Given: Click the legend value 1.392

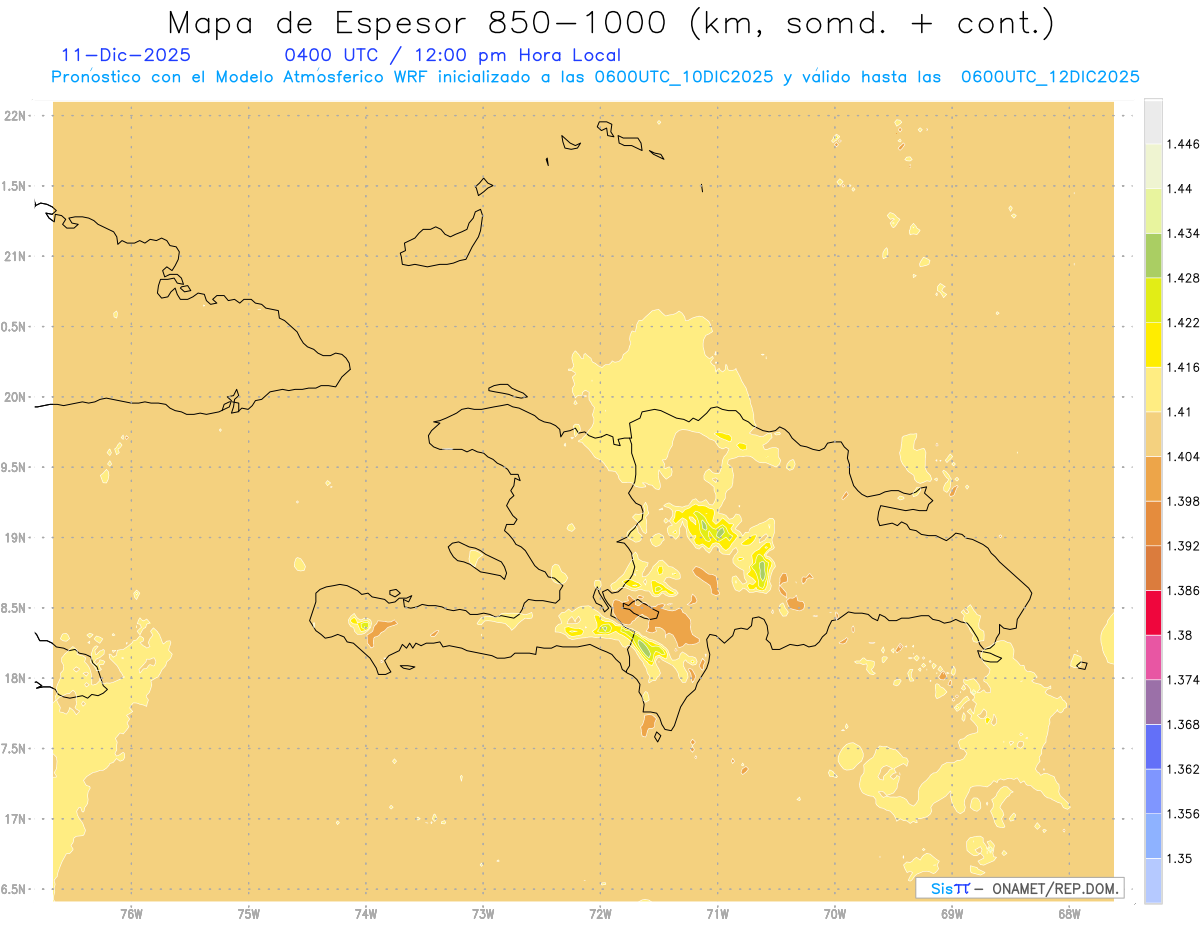Looking at the screenshot, I should 1183,546.
